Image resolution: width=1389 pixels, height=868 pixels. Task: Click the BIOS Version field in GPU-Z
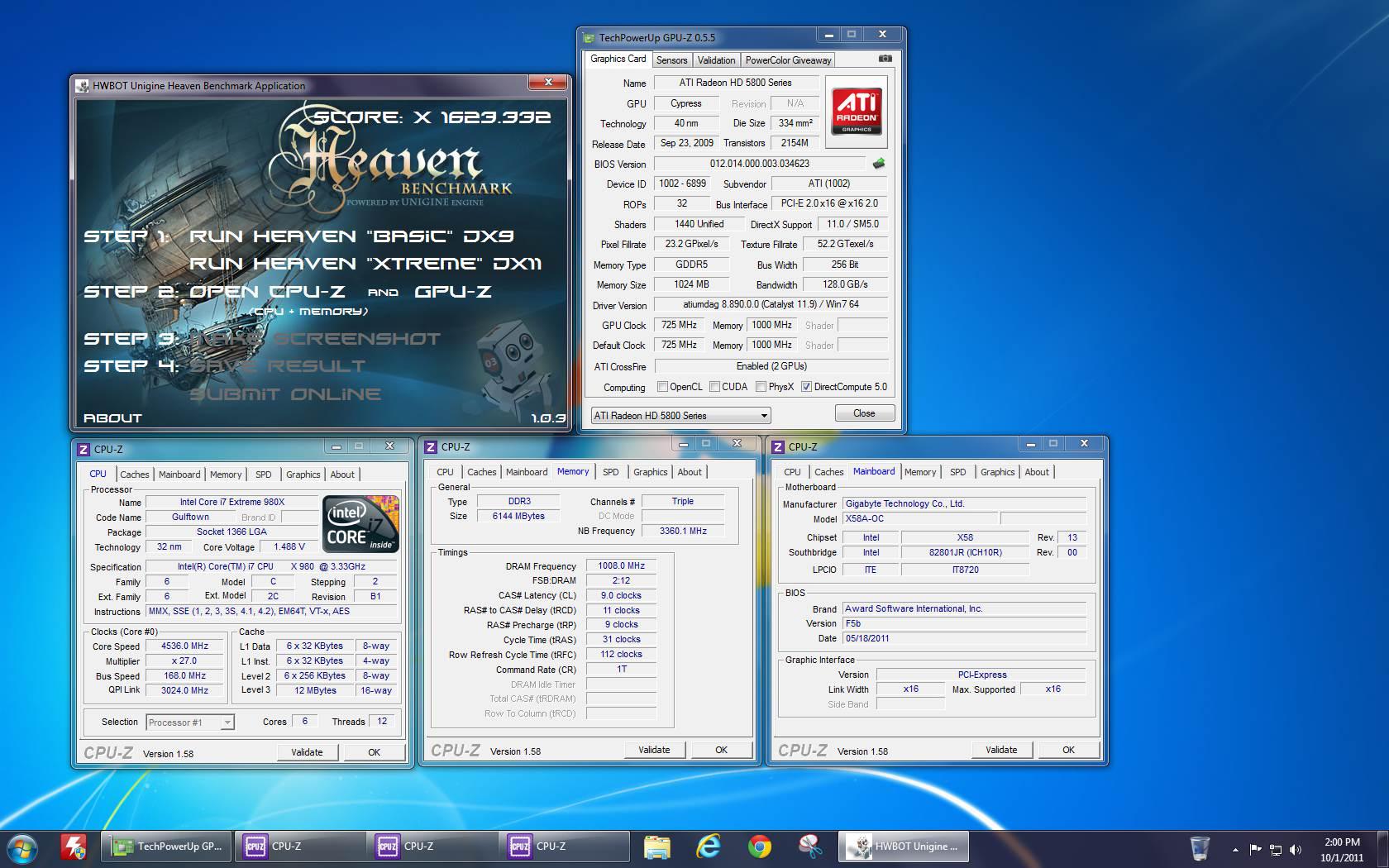click(x=759, y=164)
